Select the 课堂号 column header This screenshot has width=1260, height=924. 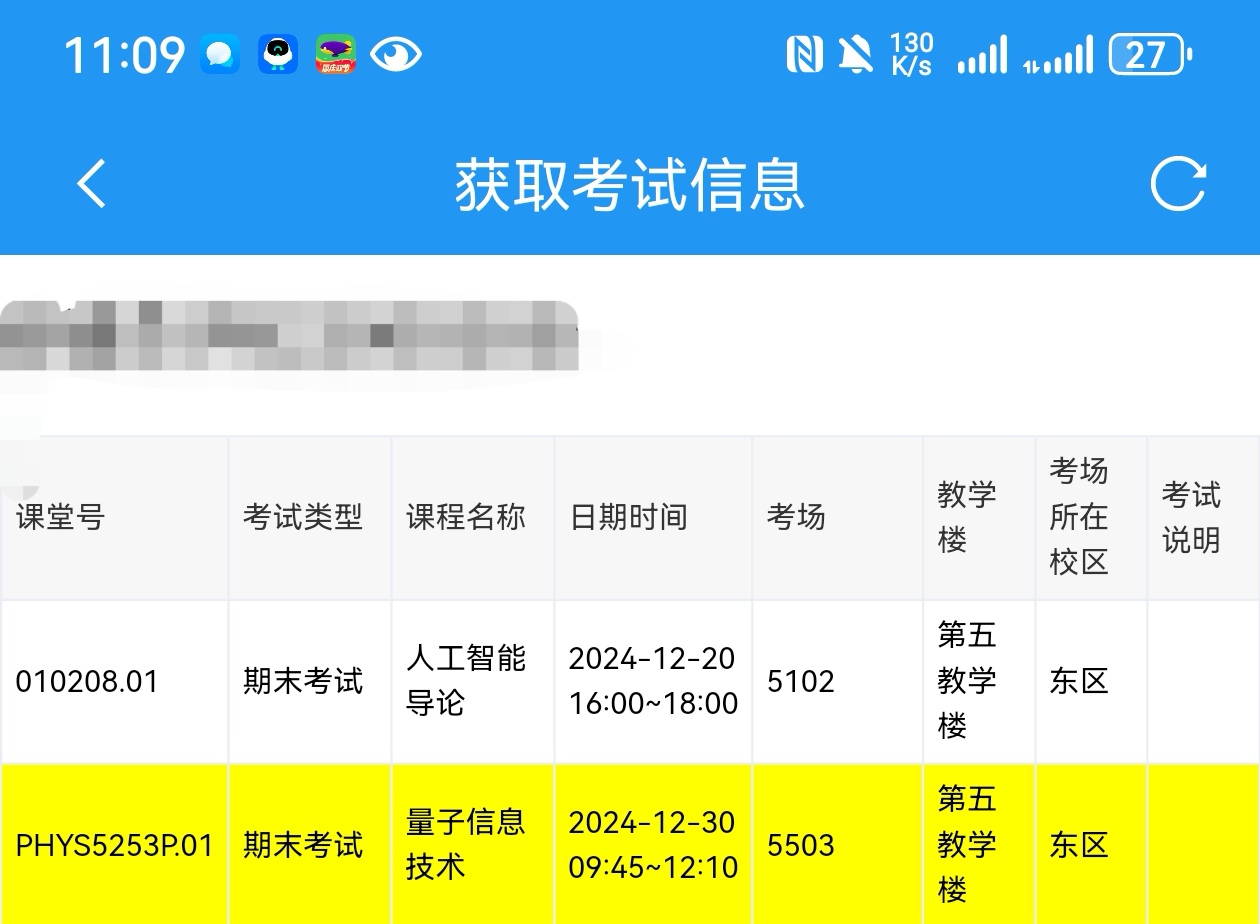click(60, 517)
